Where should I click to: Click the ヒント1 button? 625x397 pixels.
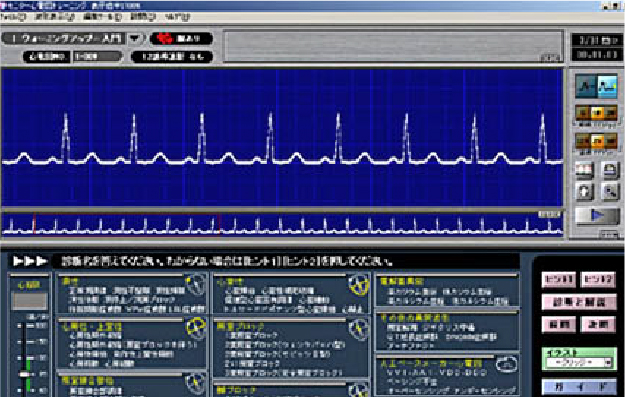coord(558,280)
